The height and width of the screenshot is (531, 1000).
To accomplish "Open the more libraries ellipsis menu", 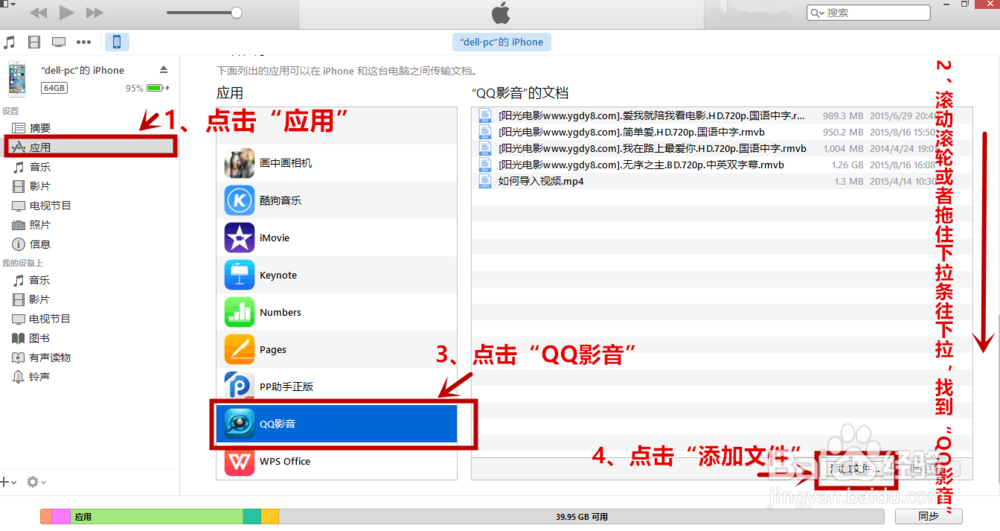I will pos(84,42).
